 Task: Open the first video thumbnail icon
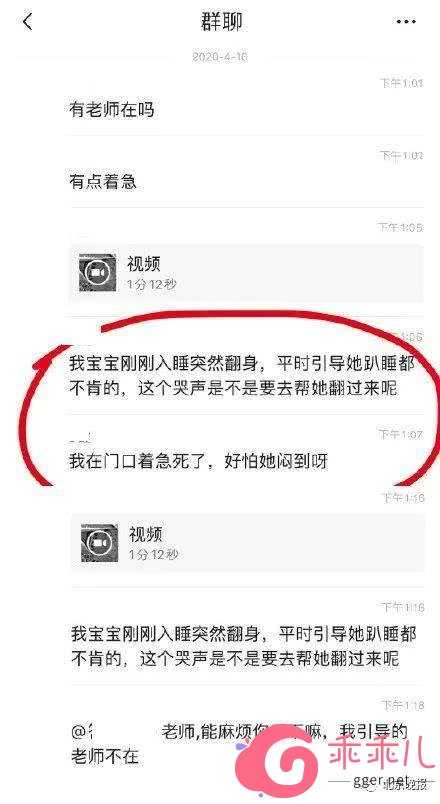coord(97,272)
